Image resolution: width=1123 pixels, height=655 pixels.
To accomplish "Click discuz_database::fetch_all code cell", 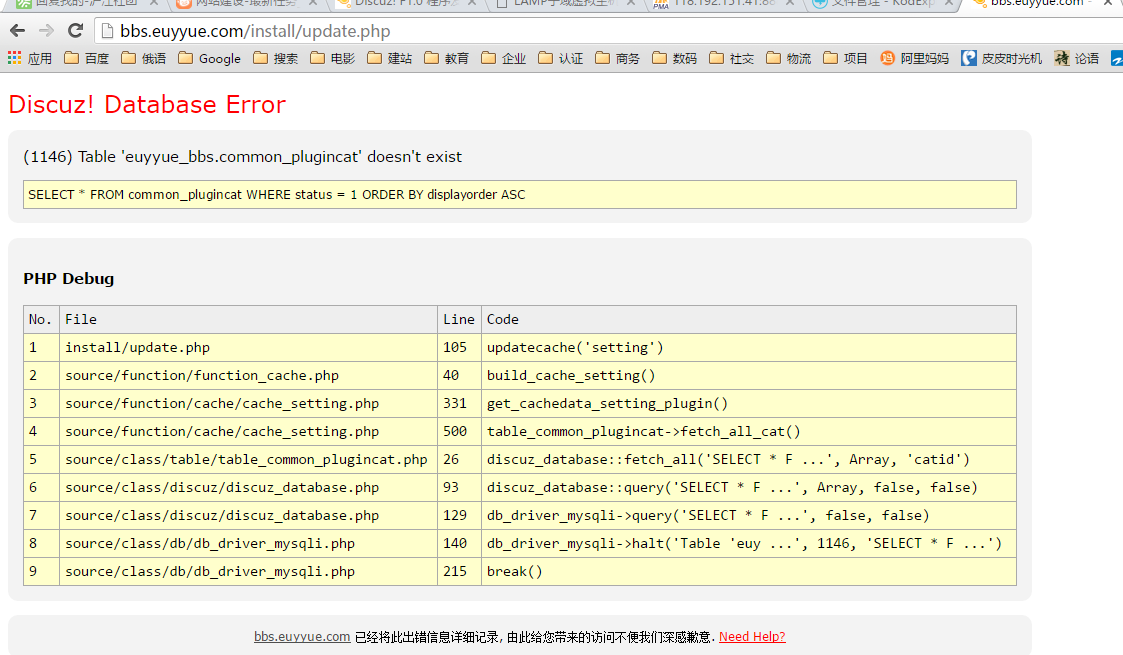I will 748,459.
